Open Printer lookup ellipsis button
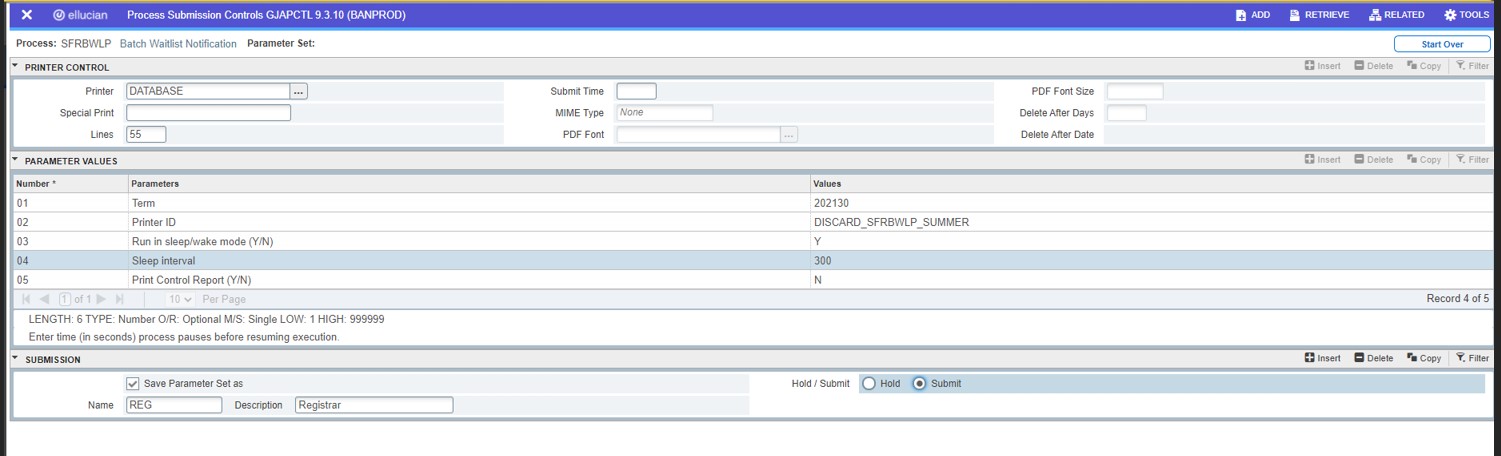Screen dimensions: 1501x456 point(299,91)
